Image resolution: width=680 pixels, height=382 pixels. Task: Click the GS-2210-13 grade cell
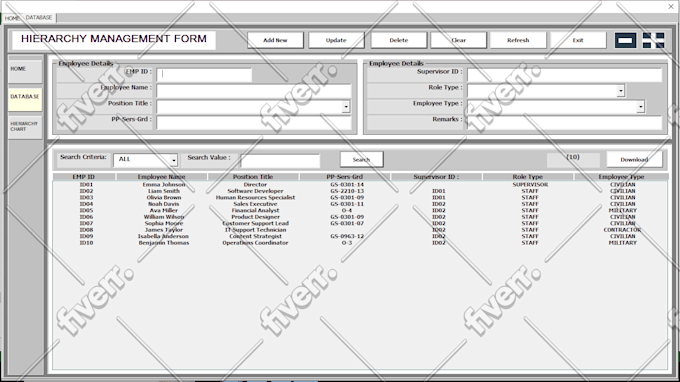347,191
